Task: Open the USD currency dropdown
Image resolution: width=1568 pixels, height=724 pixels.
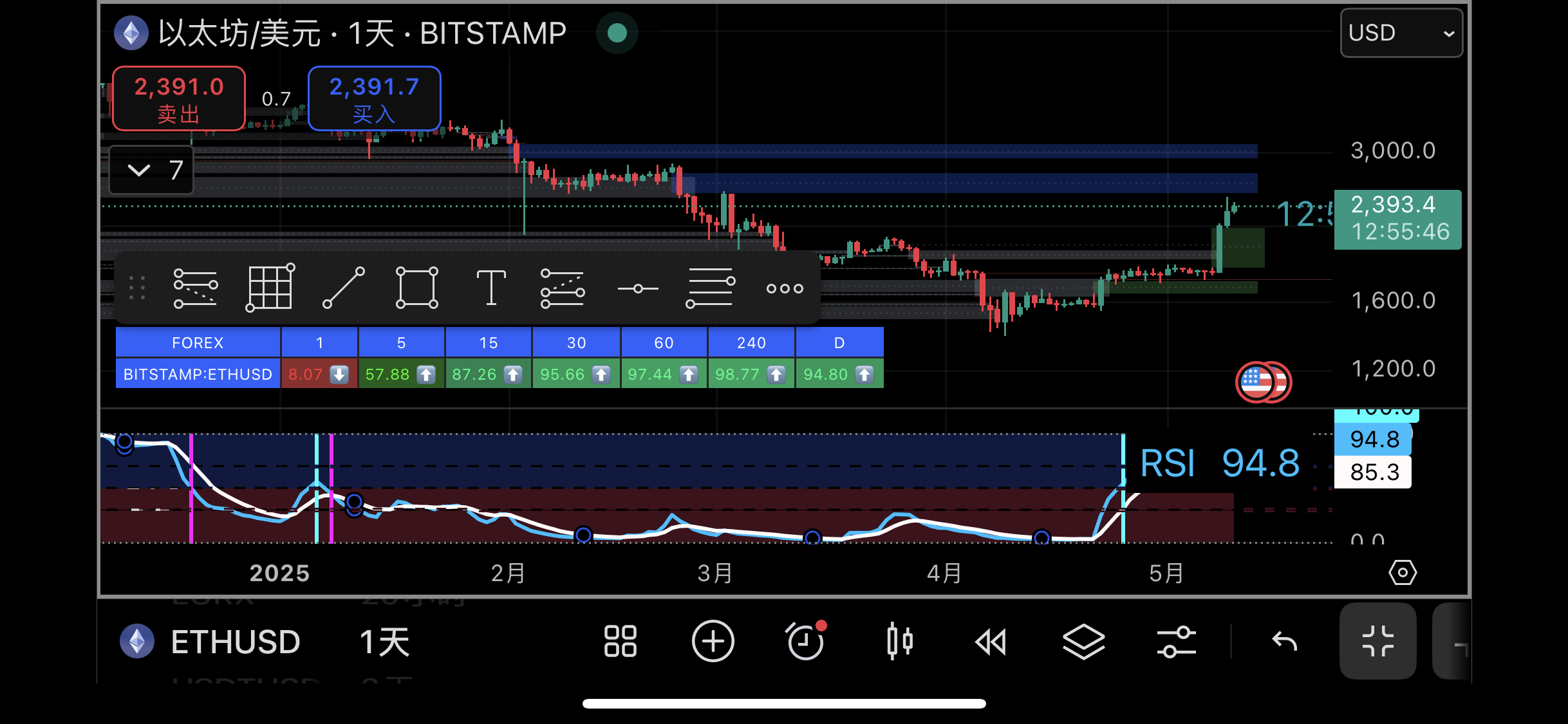Action: tap(1401, 33)
